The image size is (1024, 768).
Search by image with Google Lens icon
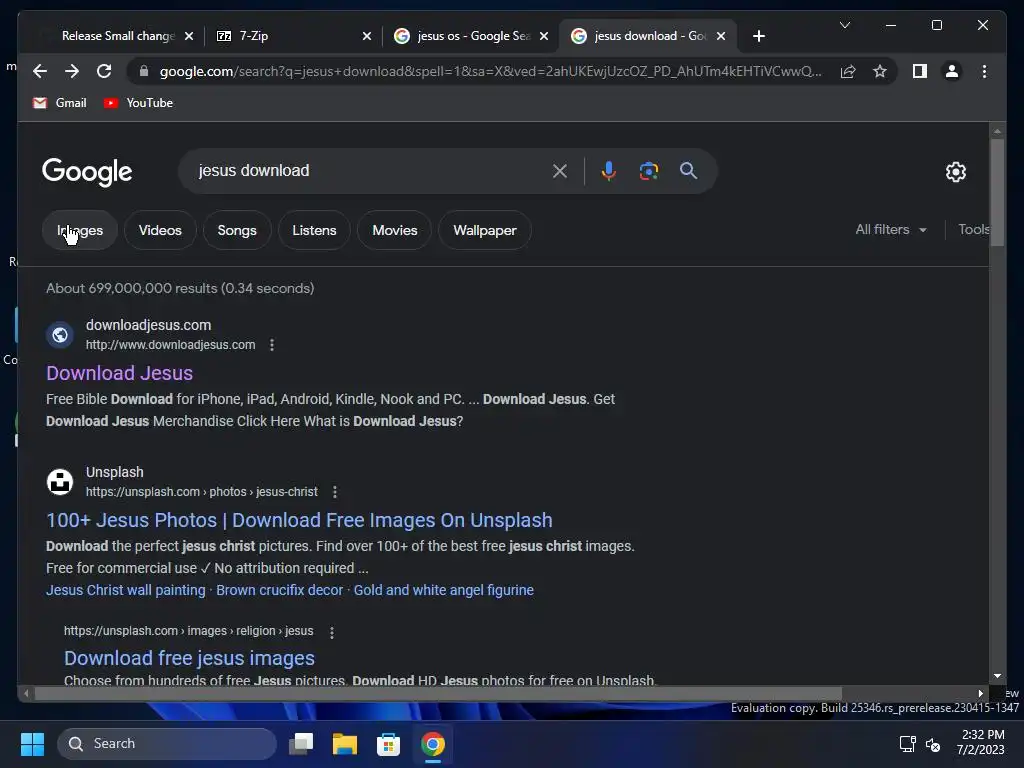coord(648,171)
